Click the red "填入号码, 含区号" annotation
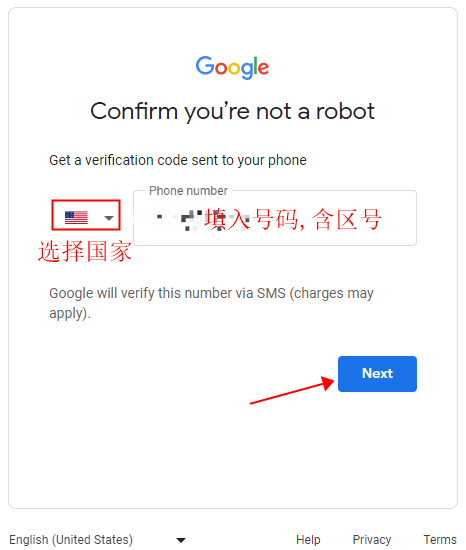The width and height of the screenshot is (466, 550). point(293,219)
